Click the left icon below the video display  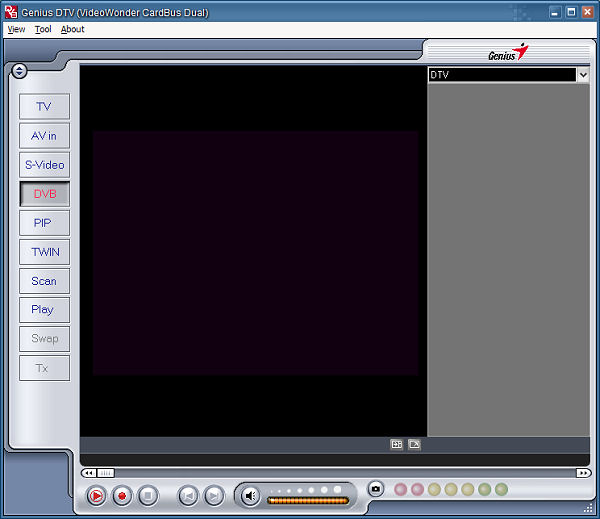coord(397,444)
